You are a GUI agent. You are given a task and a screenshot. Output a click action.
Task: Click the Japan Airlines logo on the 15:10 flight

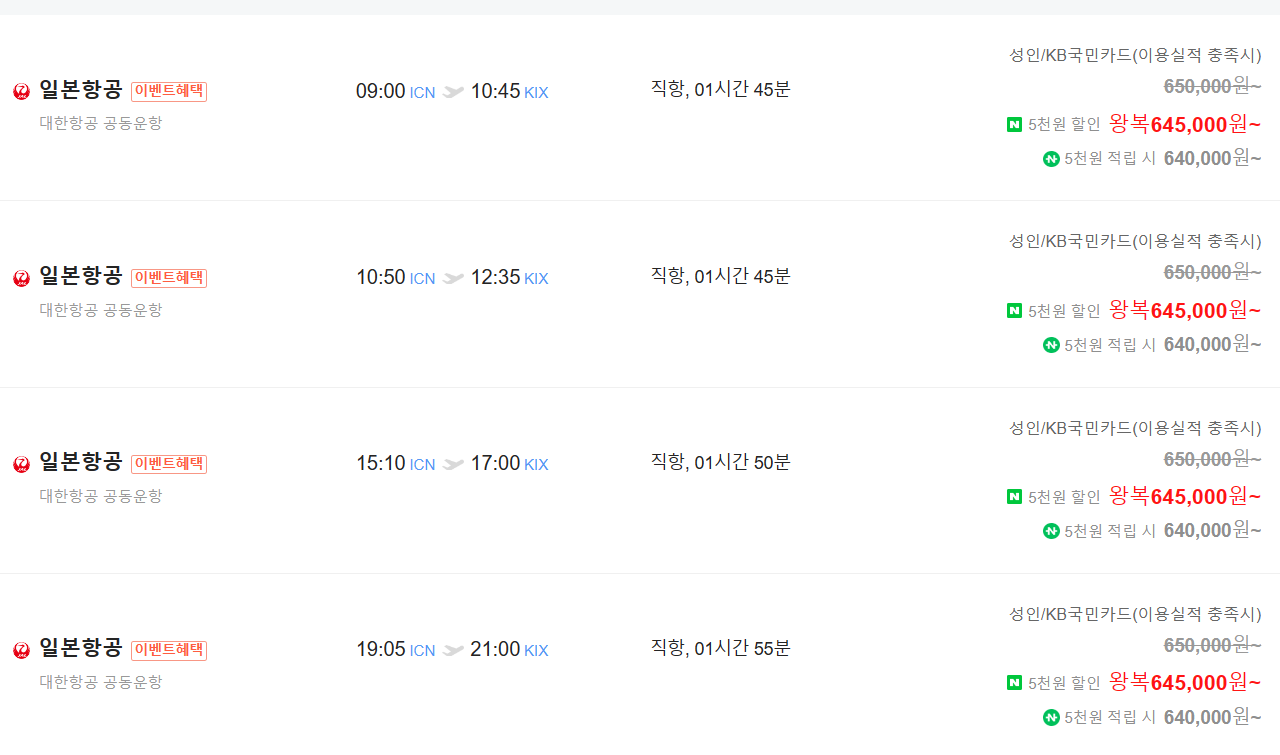(x=20, y=464)
